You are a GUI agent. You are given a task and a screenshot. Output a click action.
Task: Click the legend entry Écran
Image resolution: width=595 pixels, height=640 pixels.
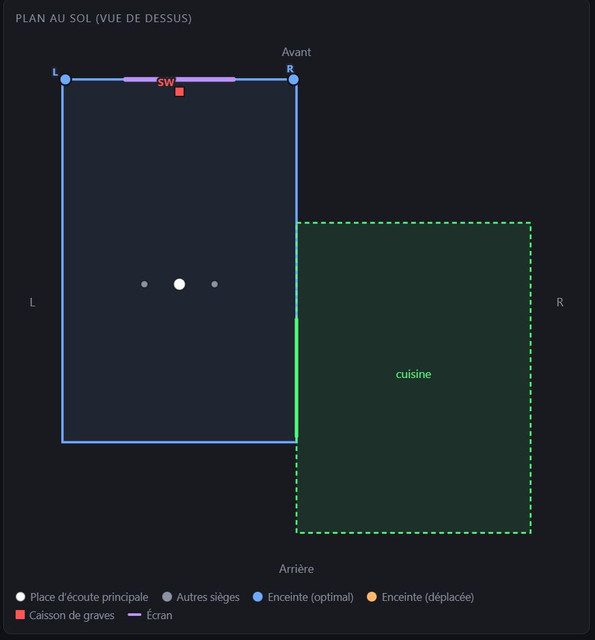pos(150,615)
